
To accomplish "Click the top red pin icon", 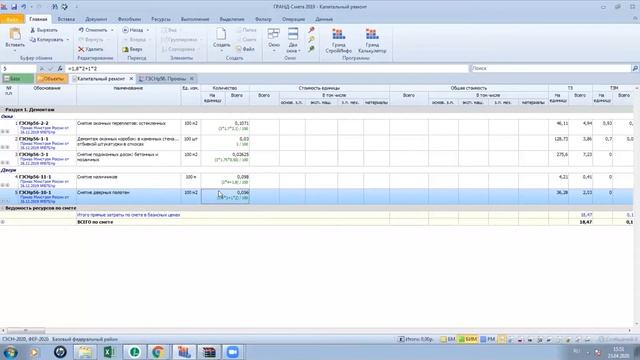I will tap(311, 30).
